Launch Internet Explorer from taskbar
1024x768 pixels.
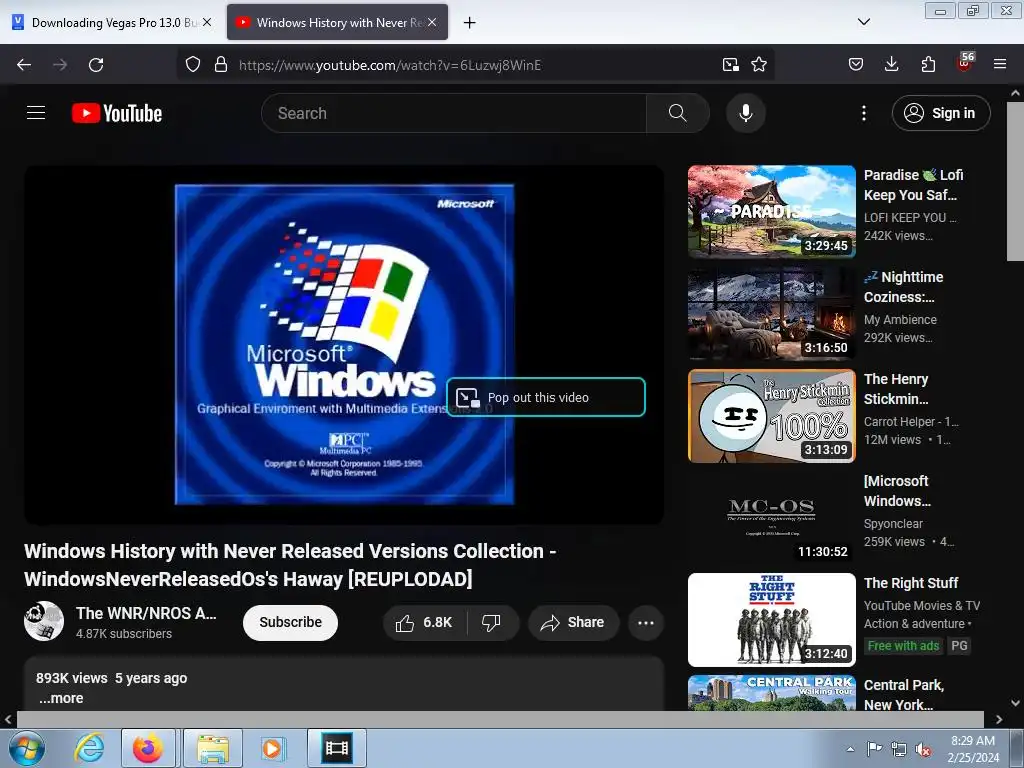pyautogui.click(x=89, y=748)
